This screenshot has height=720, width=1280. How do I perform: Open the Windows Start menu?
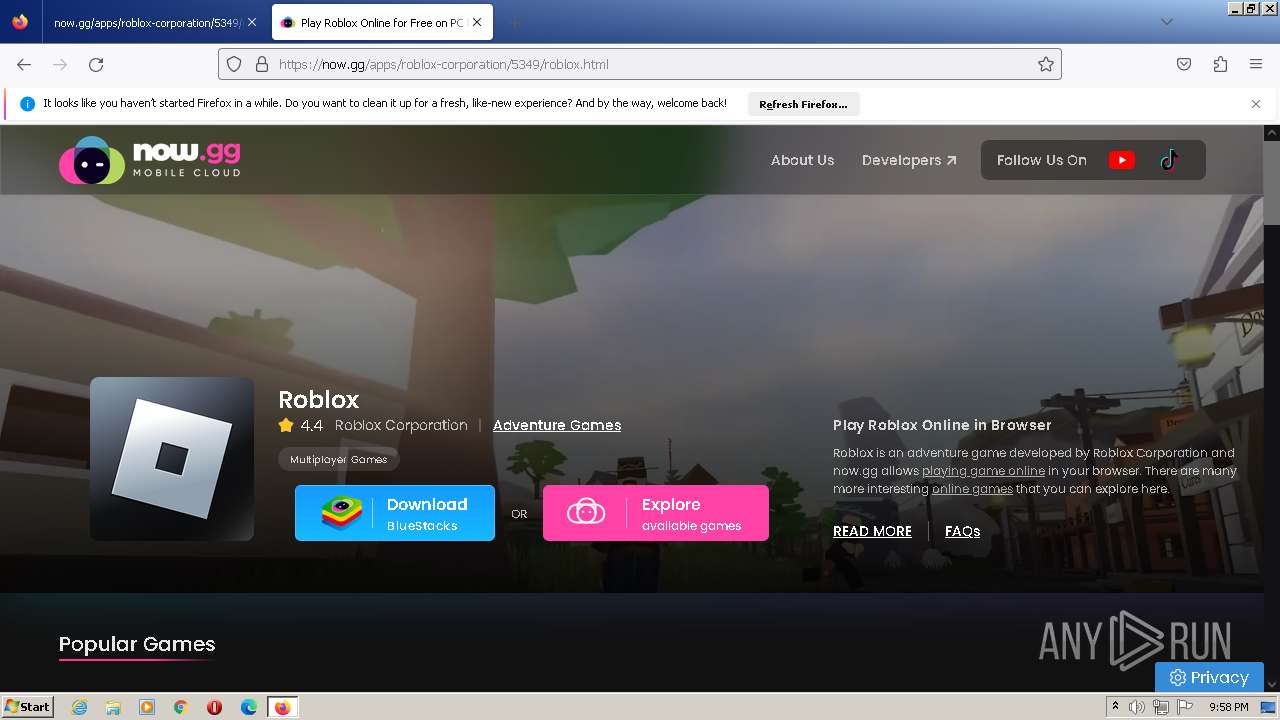point(28,706)
